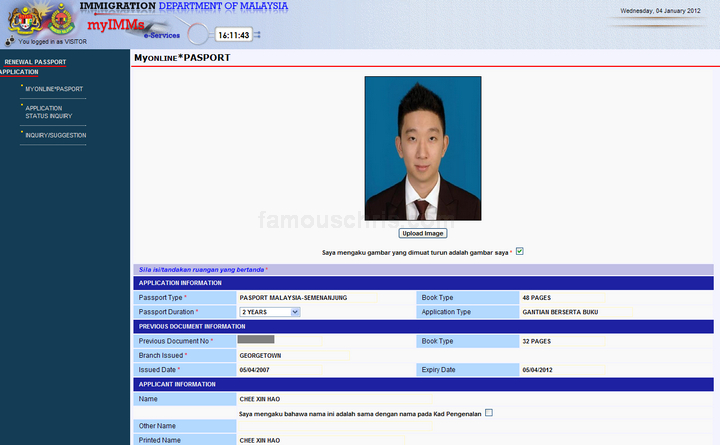Open MYONLINE*PASPORT in the sidebar
The height and width of the screenshot is (445, 720).
(54, 89)
